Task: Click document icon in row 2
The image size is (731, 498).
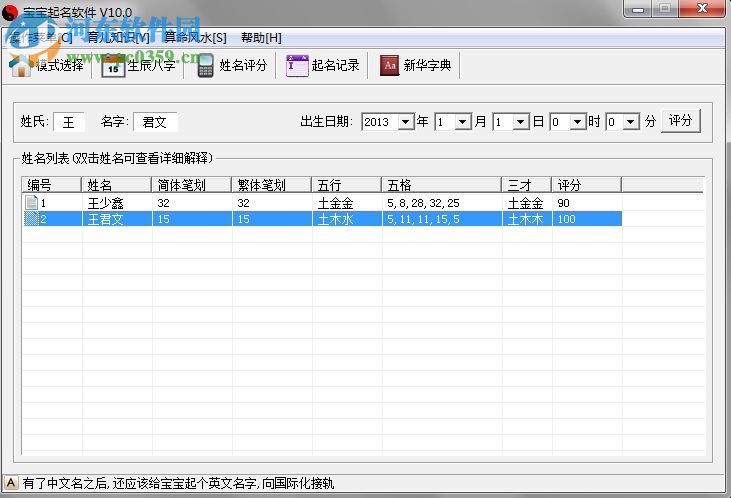Action: tap(32, 219)
